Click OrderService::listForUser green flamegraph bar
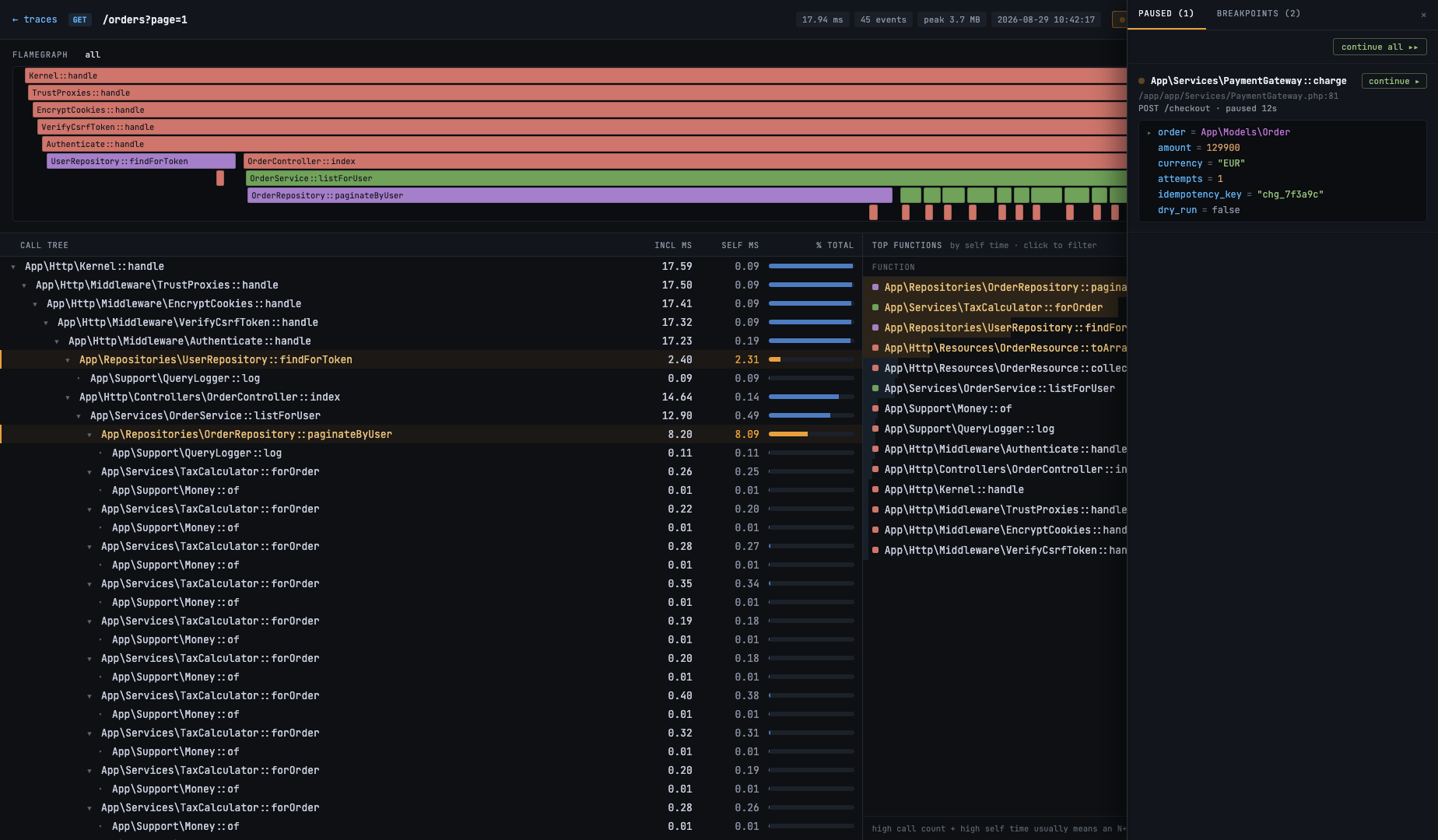 686,178
